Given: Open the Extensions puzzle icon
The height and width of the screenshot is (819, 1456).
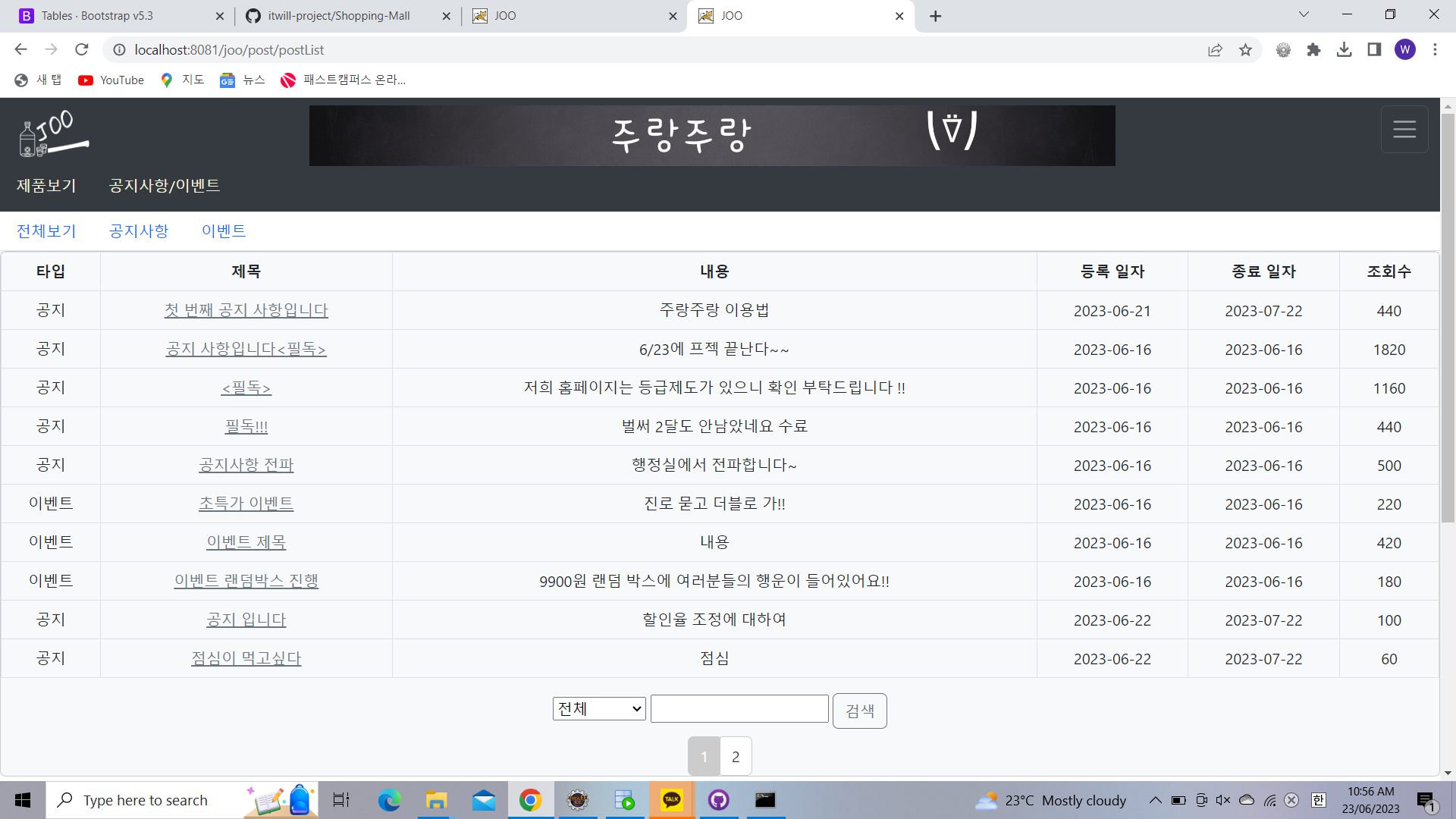Looking at the screenshot, I should click(x=1314, y=49).
